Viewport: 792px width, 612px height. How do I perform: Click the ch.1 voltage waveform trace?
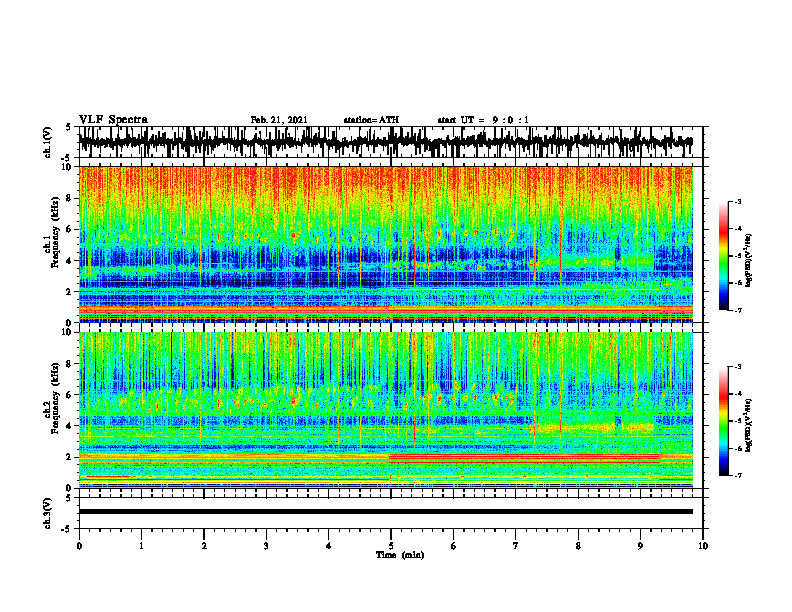tap(385, 142)
